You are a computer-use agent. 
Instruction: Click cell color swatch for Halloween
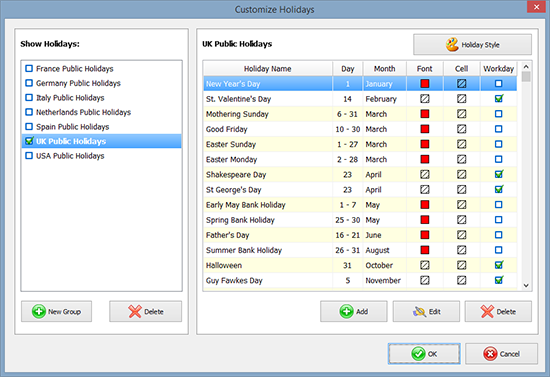point(462,265)
